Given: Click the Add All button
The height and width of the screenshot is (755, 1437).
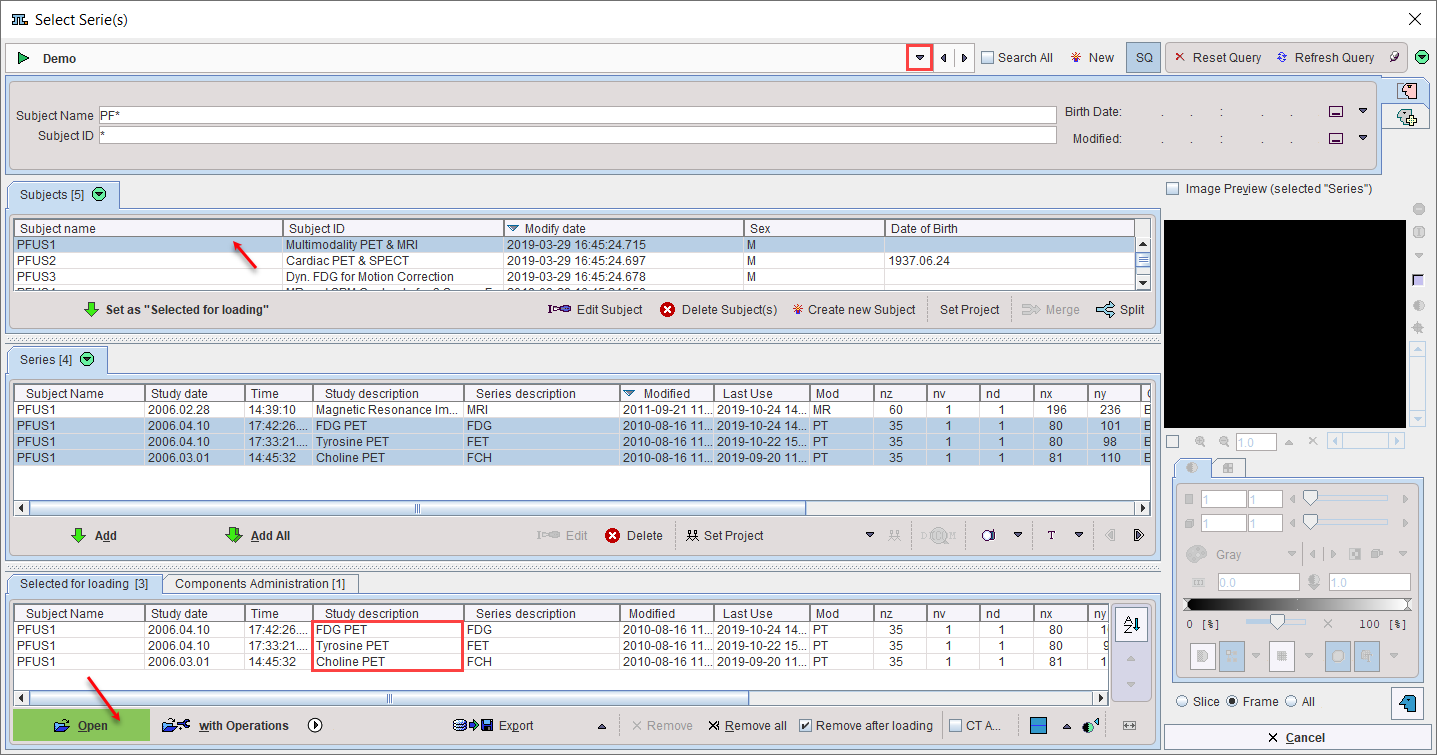Looking at the screenshot, I should [258, 536].
